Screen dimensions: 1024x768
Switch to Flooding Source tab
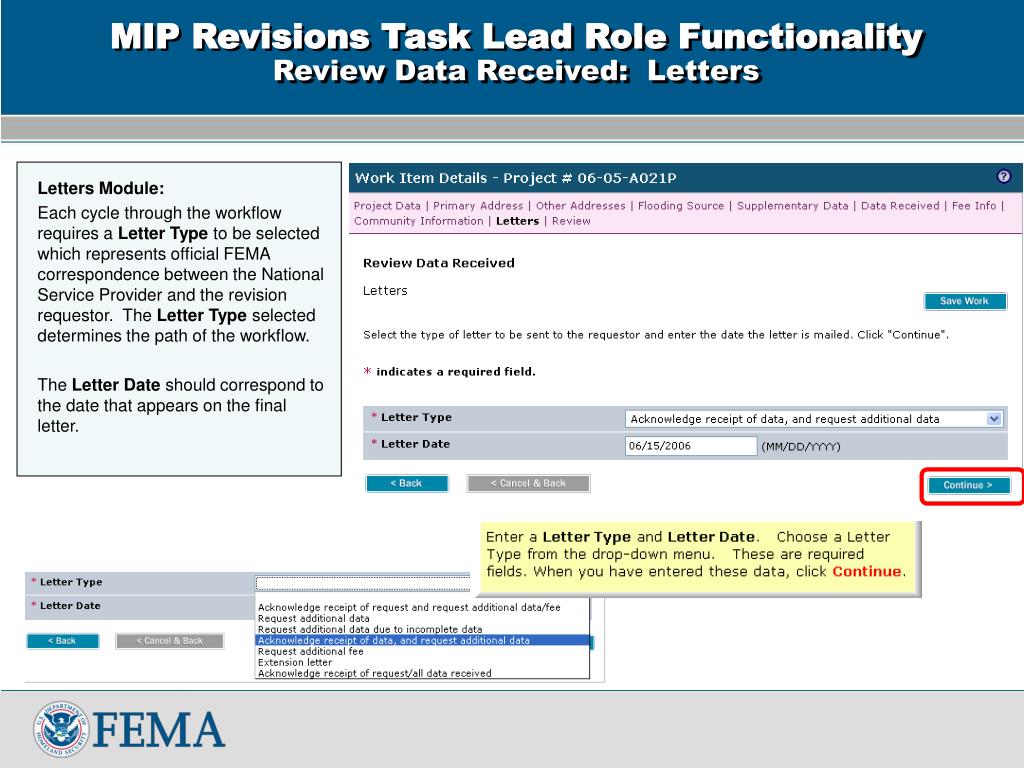click(681, 206)
